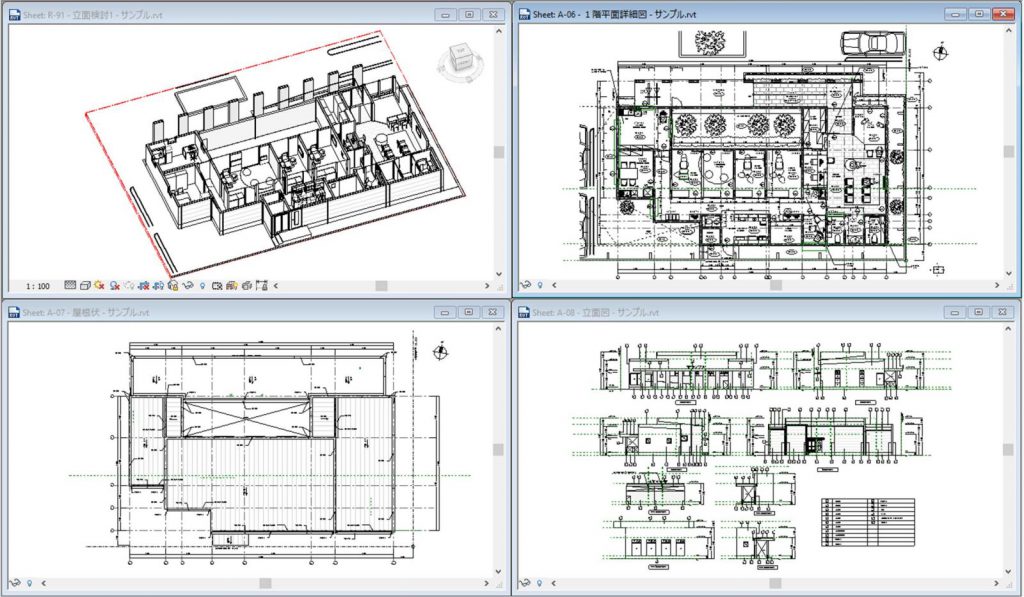Toggle crop region visibility in 3D view
The image size is (1024, 597).
pyautogui.click(x=158, y=285)
